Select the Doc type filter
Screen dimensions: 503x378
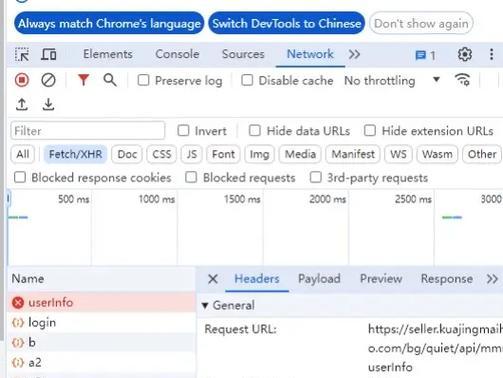(127, 154)
